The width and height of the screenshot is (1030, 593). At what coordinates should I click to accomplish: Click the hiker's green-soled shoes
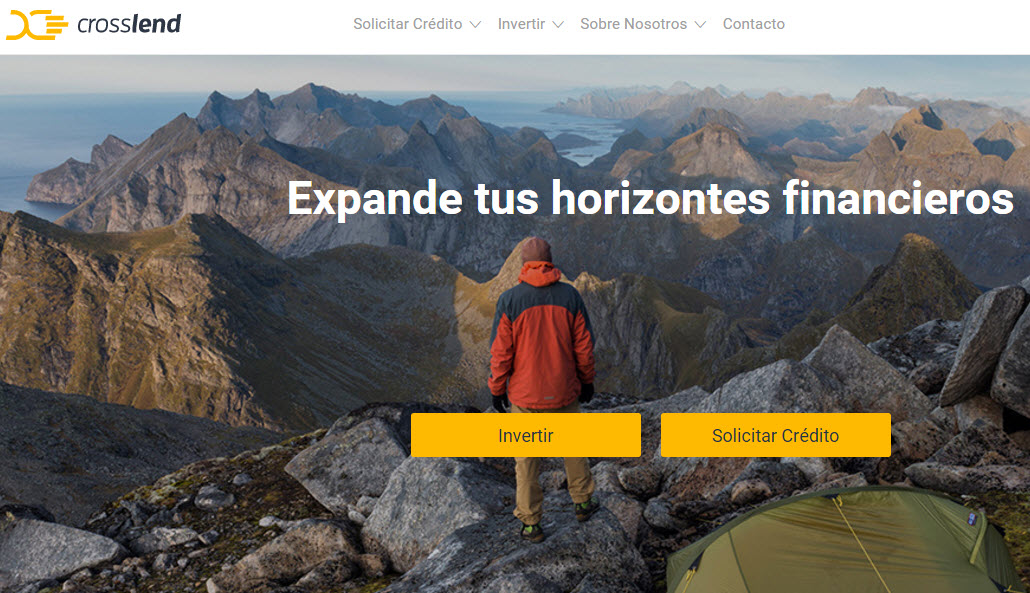tap(558, 520)
